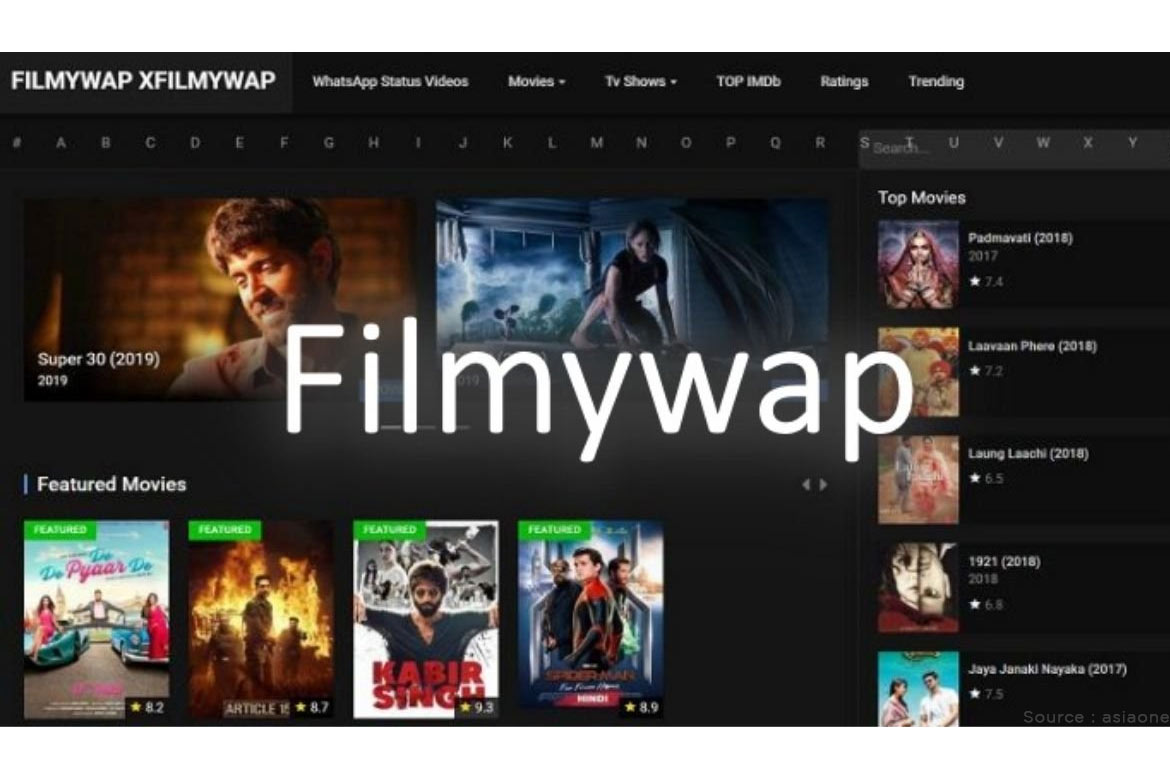Filter titles by the # symbol
This screenshot has height=780, width=1170.
(16, 143)
